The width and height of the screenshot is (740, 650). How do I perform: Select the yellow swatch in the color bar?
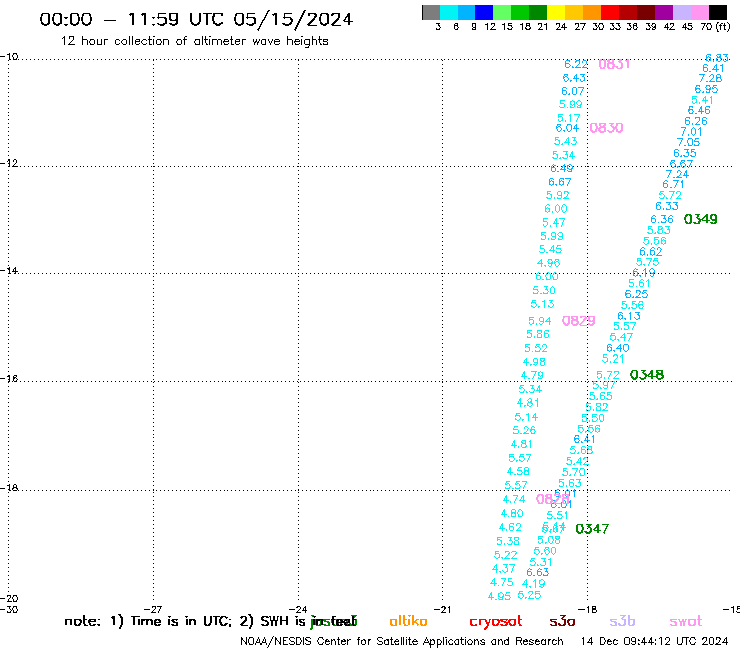click(x=556, y=12)
